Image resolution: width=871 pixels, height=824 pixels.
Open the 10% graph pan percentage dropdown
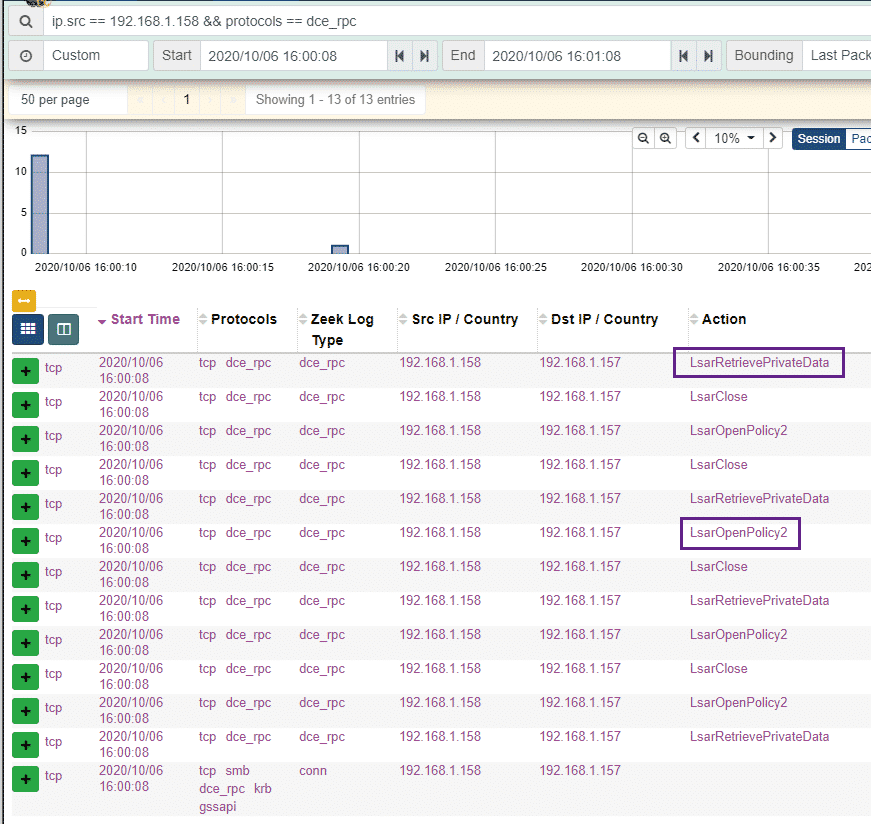(734, 138)
